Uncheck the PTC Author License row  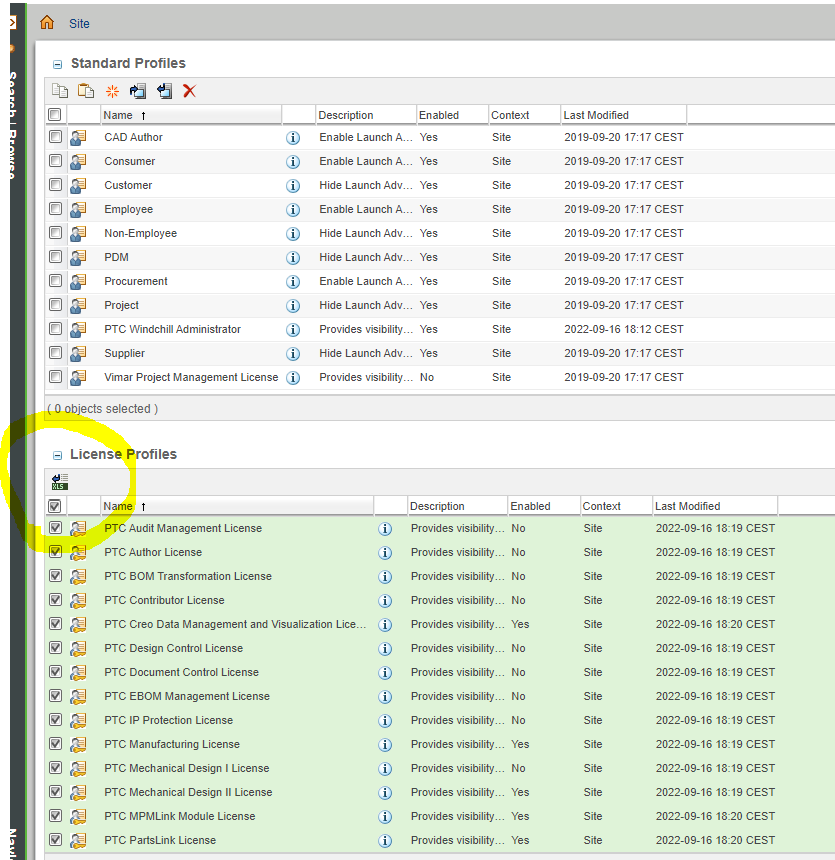[55, 552]
